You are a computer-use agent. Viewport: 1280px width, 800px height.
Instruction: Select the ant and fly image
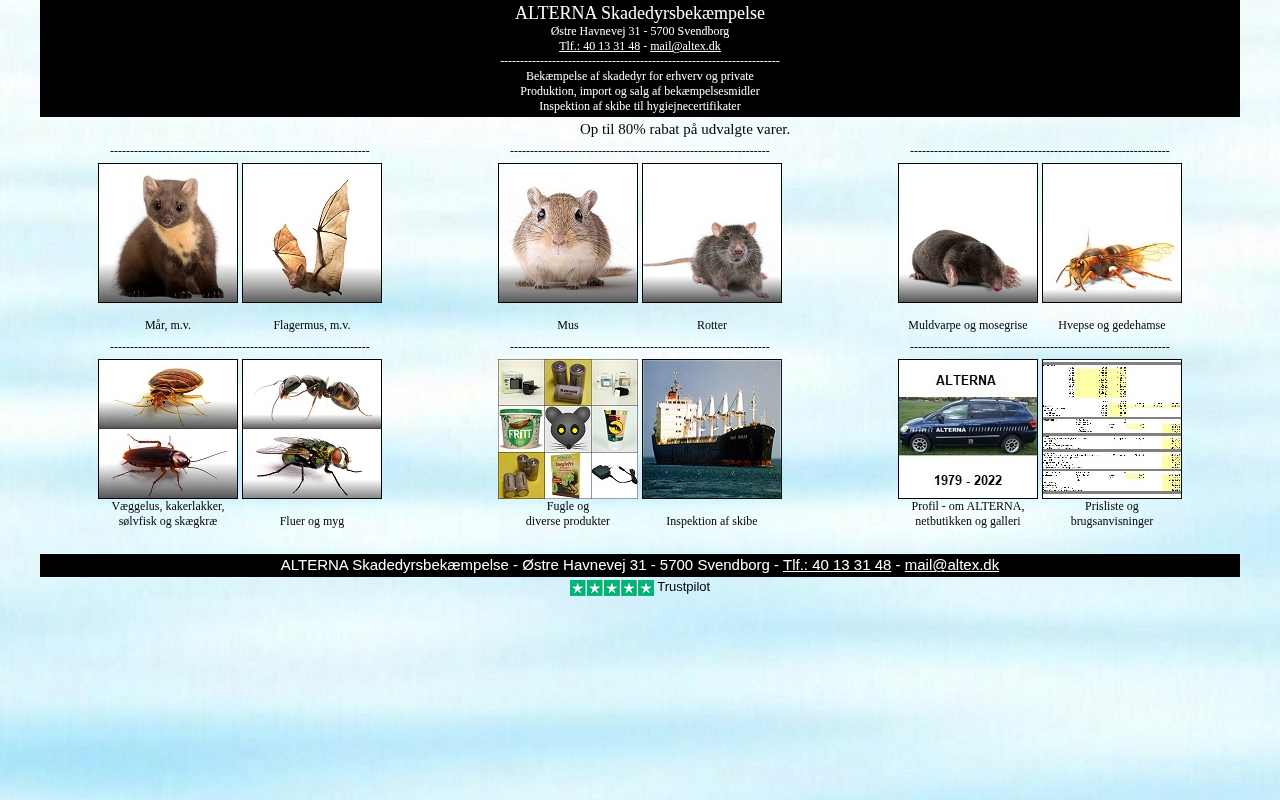pos(312,429)
